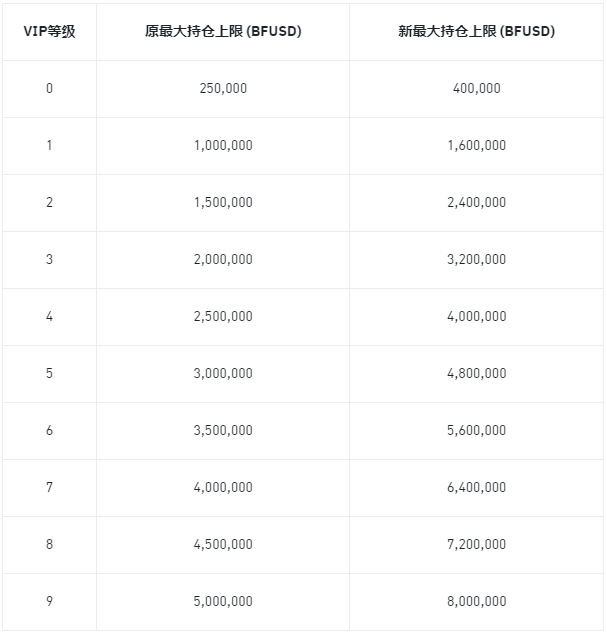Click the 7,200,000 value
Image resolution: width=607 pixels, height=633 pixels.
coord(477,544)
